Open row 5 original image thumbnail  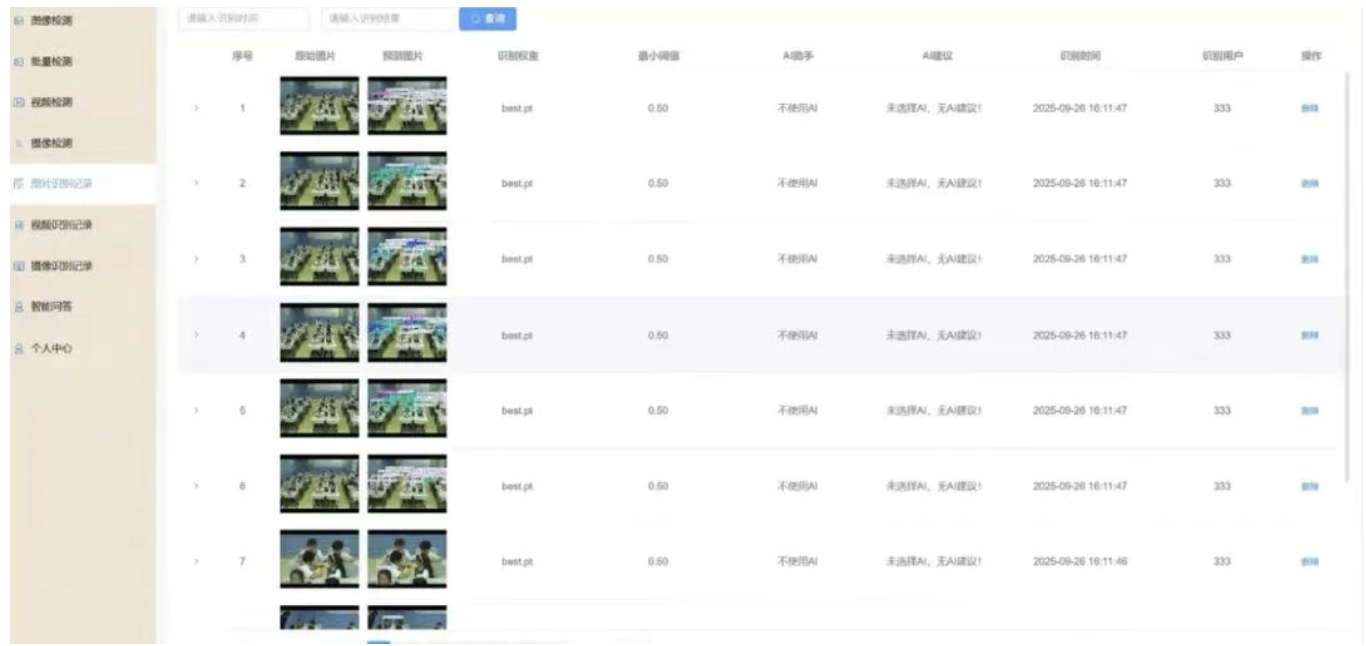pyautogui.click(x=319, y=408)
